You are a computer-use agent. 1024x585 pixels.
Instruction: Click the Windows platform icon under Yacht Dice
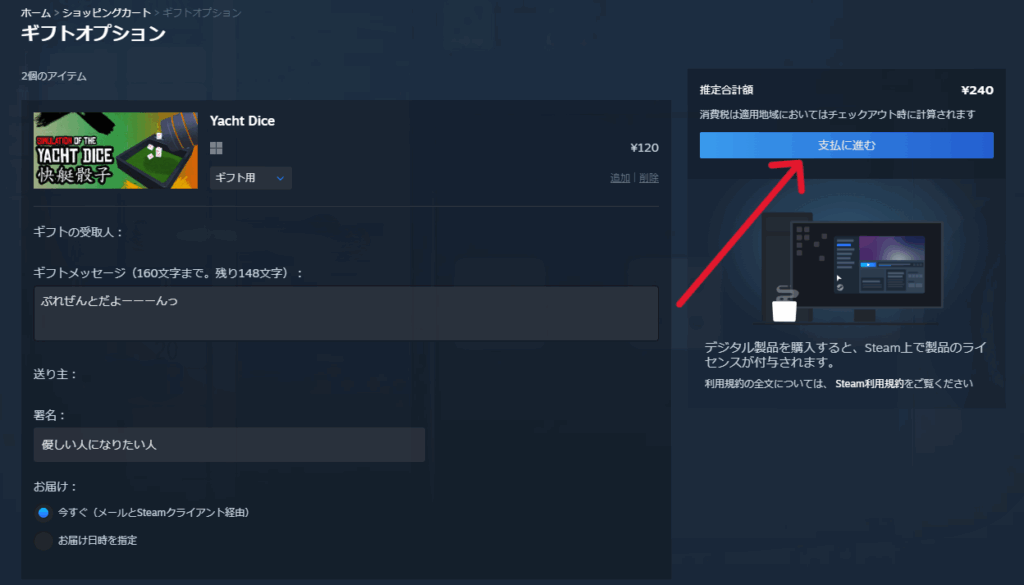click(216, 148)
